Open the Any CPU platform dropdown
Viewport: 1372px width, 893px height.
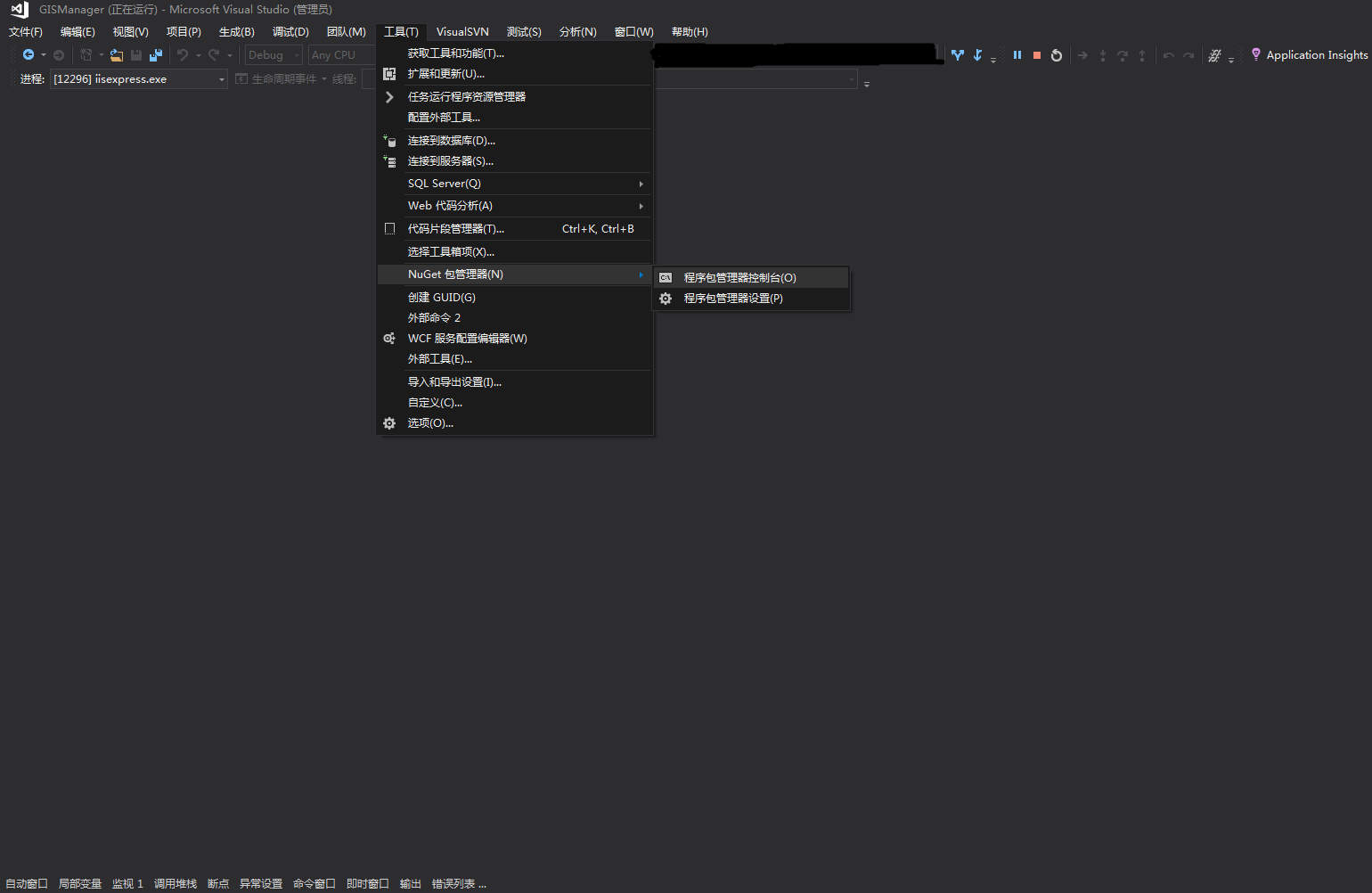coord(341,55)
